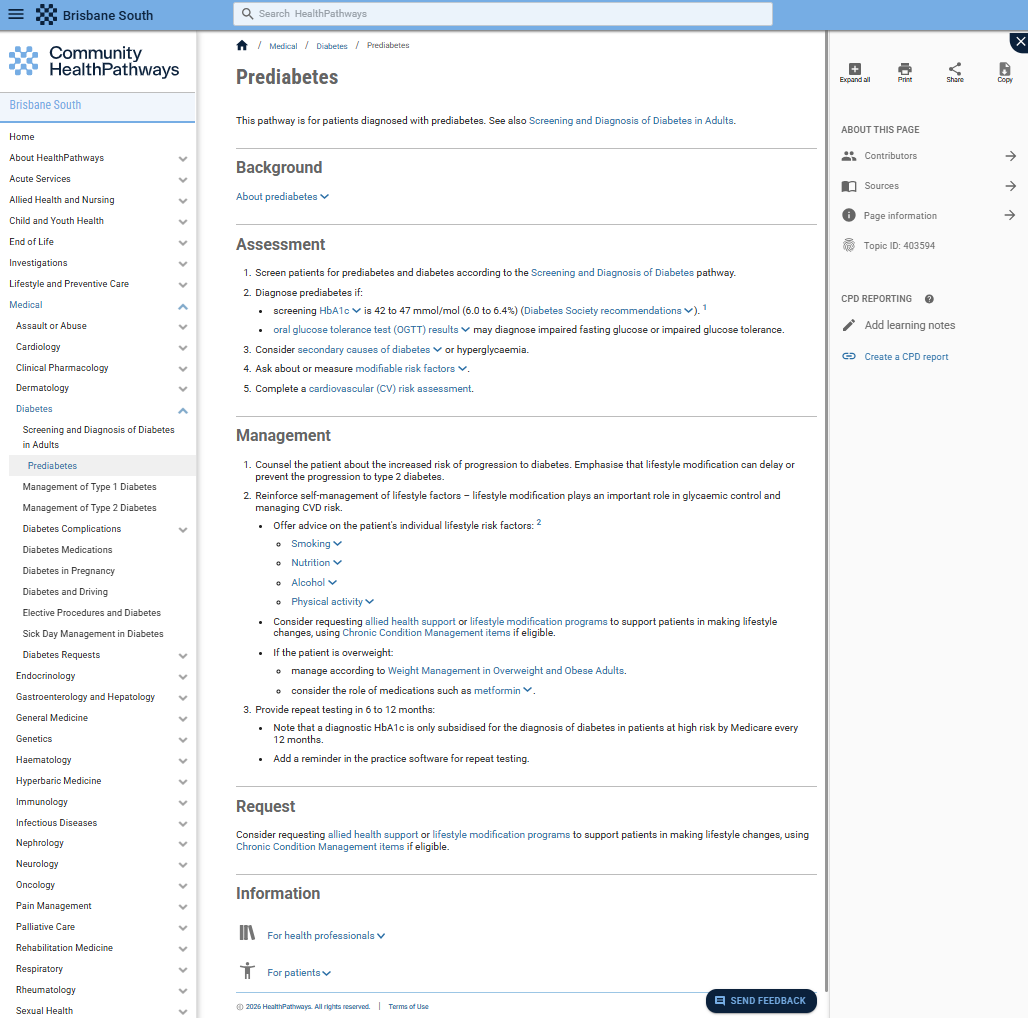Collapse the Diabetes sidebar section
Viewport: 1028px width, 1018px height.
tap(183, 410)
